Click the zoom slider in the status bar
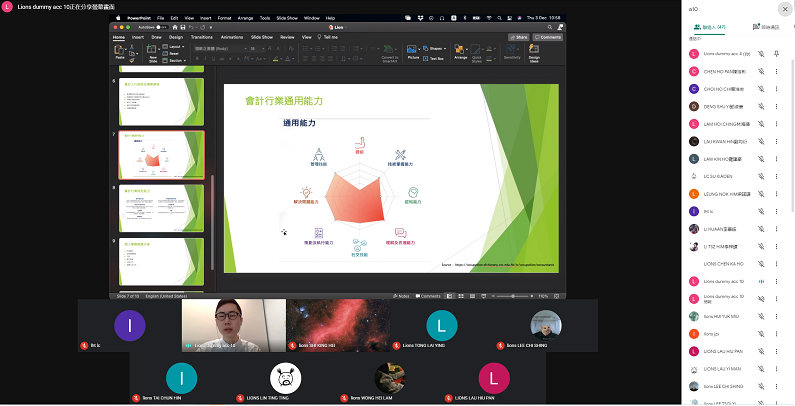The width and height of the screenshot is (795, 406). tap(515, 296)
